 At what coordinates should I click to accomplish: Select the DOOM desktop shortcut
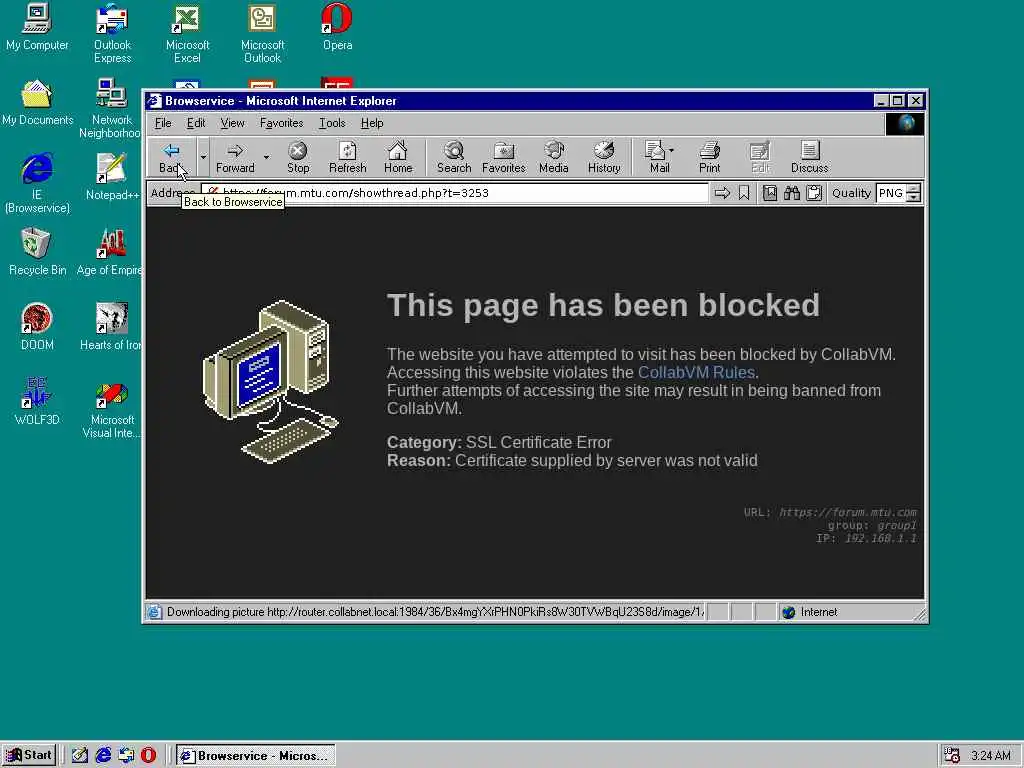coord(37,327)
